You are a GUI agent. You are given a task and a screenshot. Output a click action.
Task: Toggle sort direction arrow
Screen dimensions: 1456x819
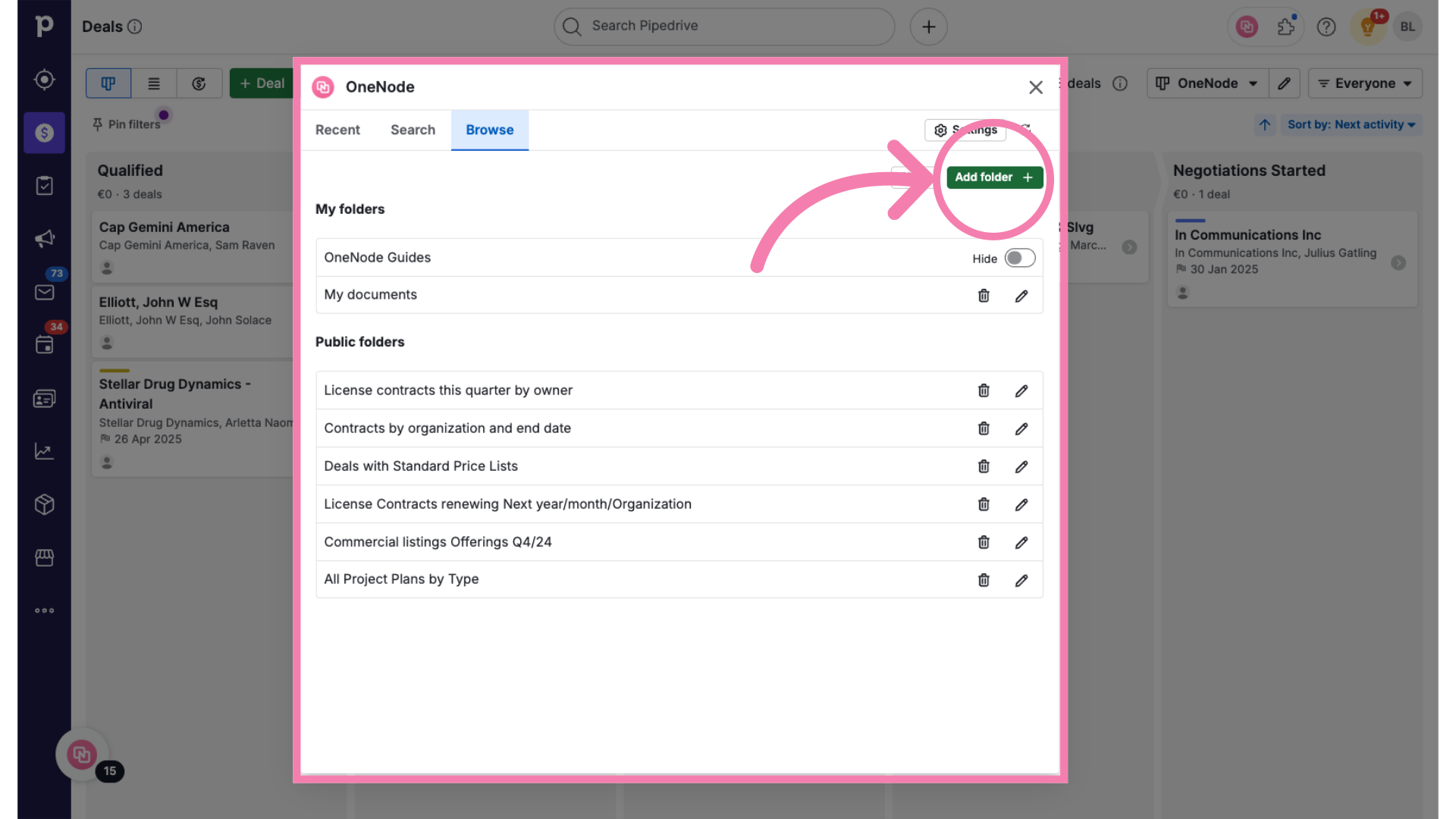point(1265,124)
